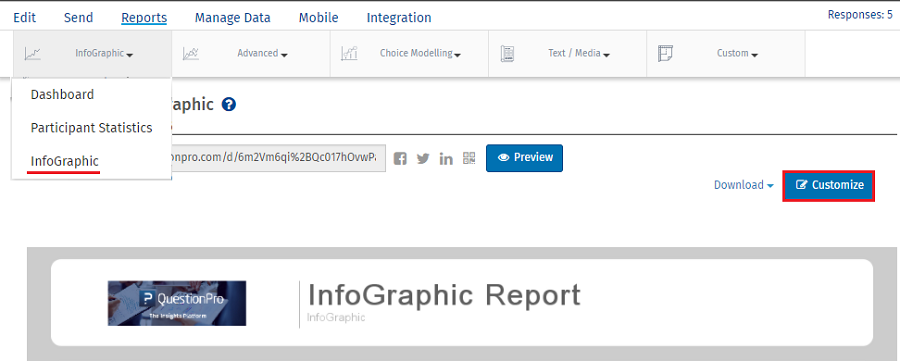Click the Advanced chart icon
The image size is (900, 361).
click(x=191, y=54)
